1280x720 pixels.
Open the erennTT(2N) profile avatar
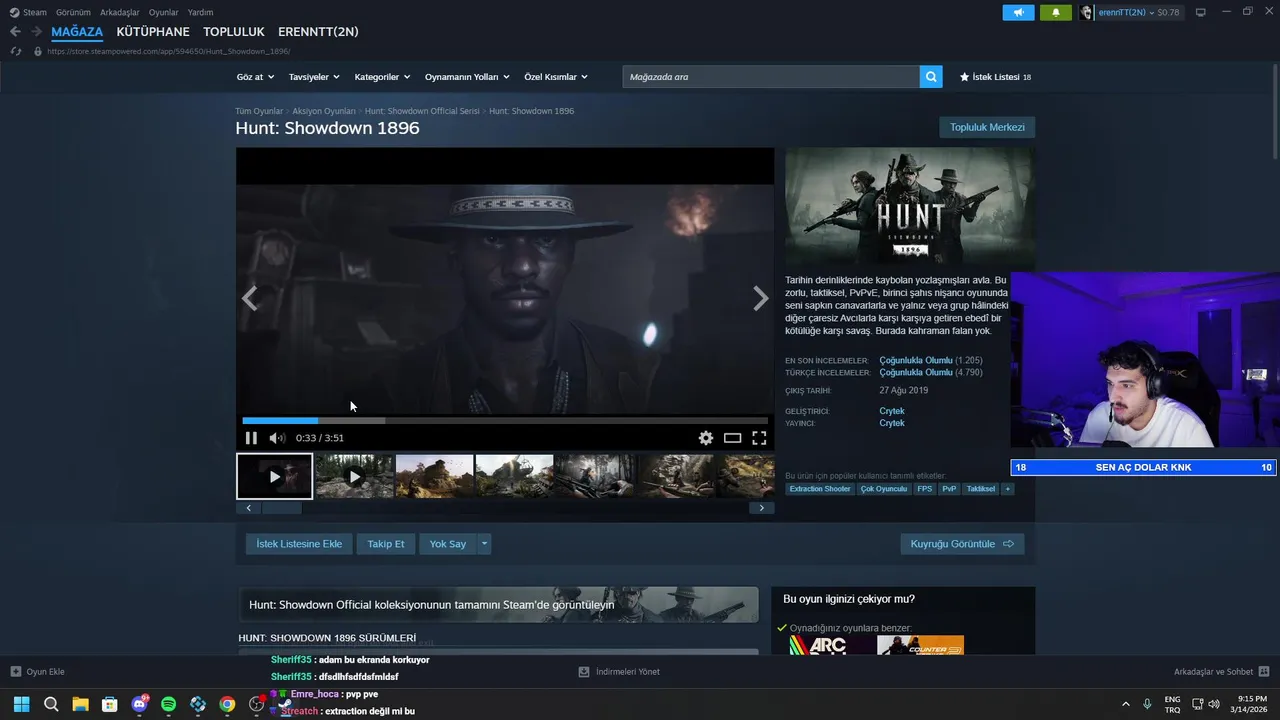coord(1087,12)
